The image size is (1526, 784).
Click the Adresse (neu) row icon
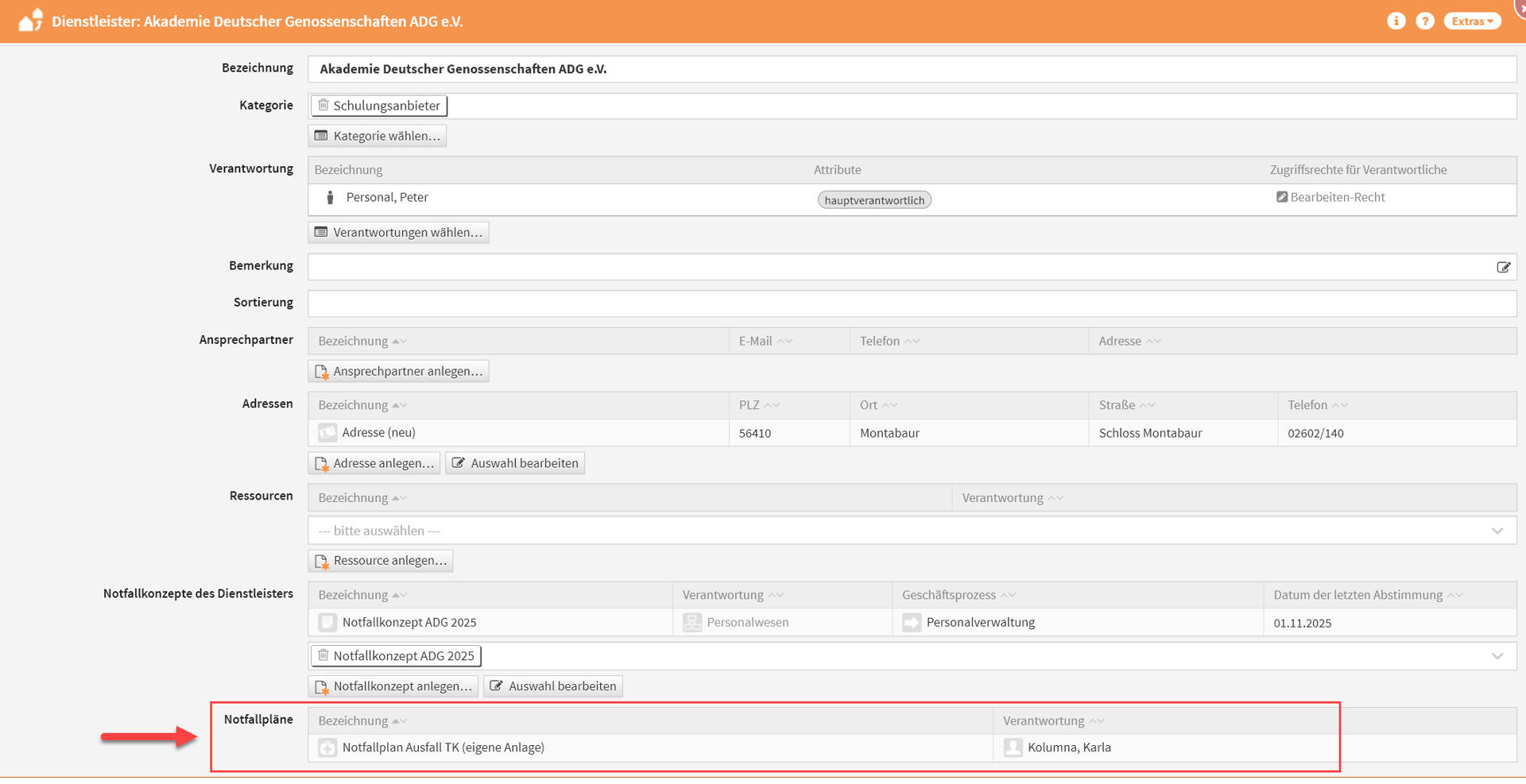(x=327, y=433)
